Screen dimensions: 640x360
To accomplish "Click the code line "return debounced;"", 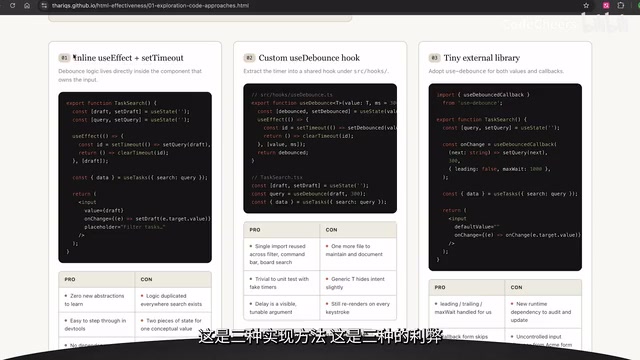I will click(x=283, y=153).
